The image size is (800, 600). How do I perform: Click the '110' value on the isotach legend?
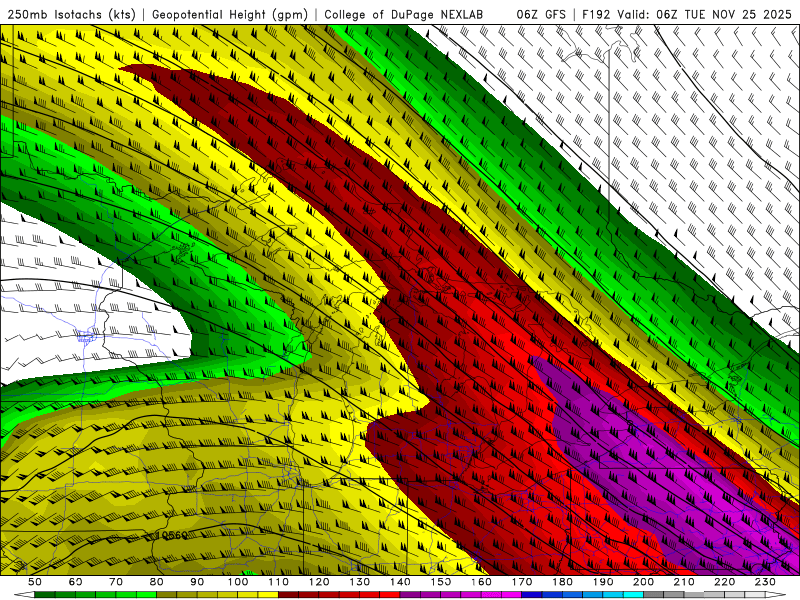(x=279, y=582)
